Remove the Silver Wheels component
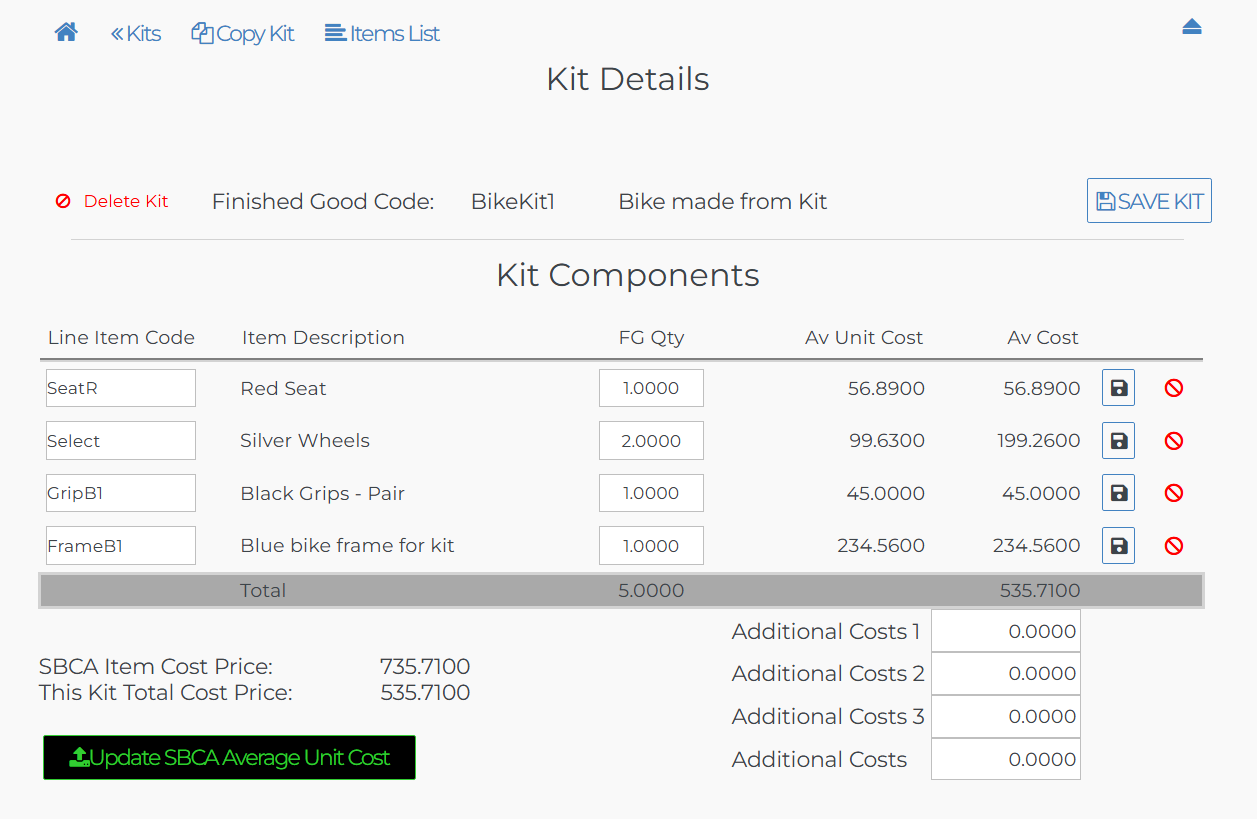Viewport: 1257px width, 819px height. [x=1174, y=441]
